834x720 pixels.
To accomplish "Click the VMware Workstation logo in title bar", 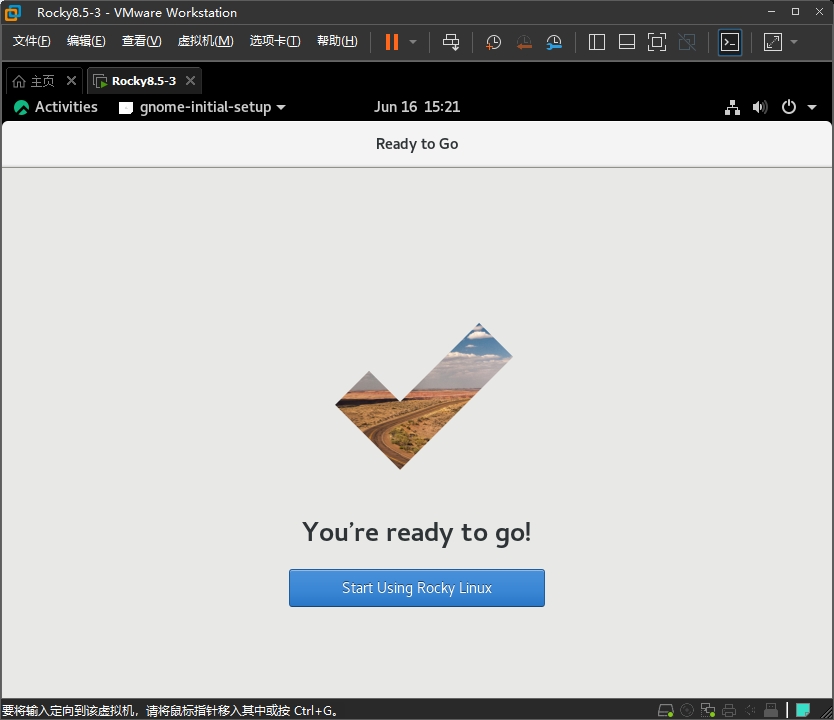I will pos(13,13).
